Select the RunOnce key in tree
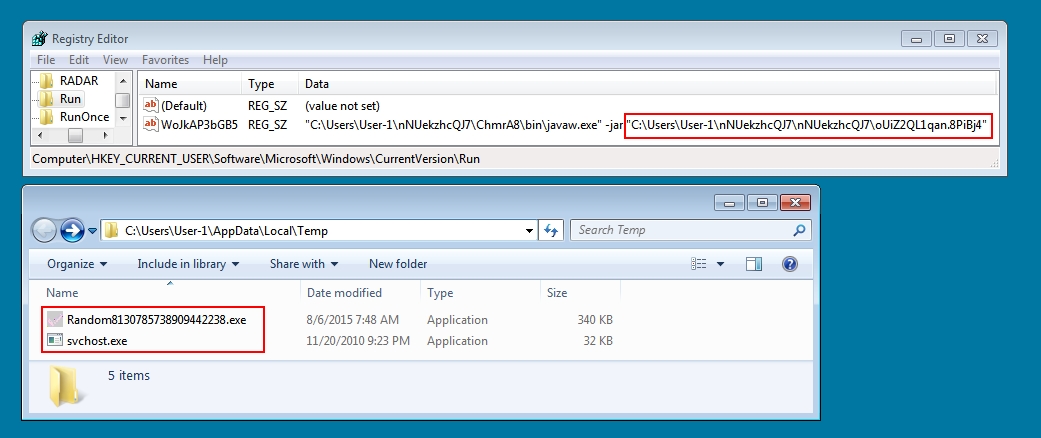 (x=84, y=117)
